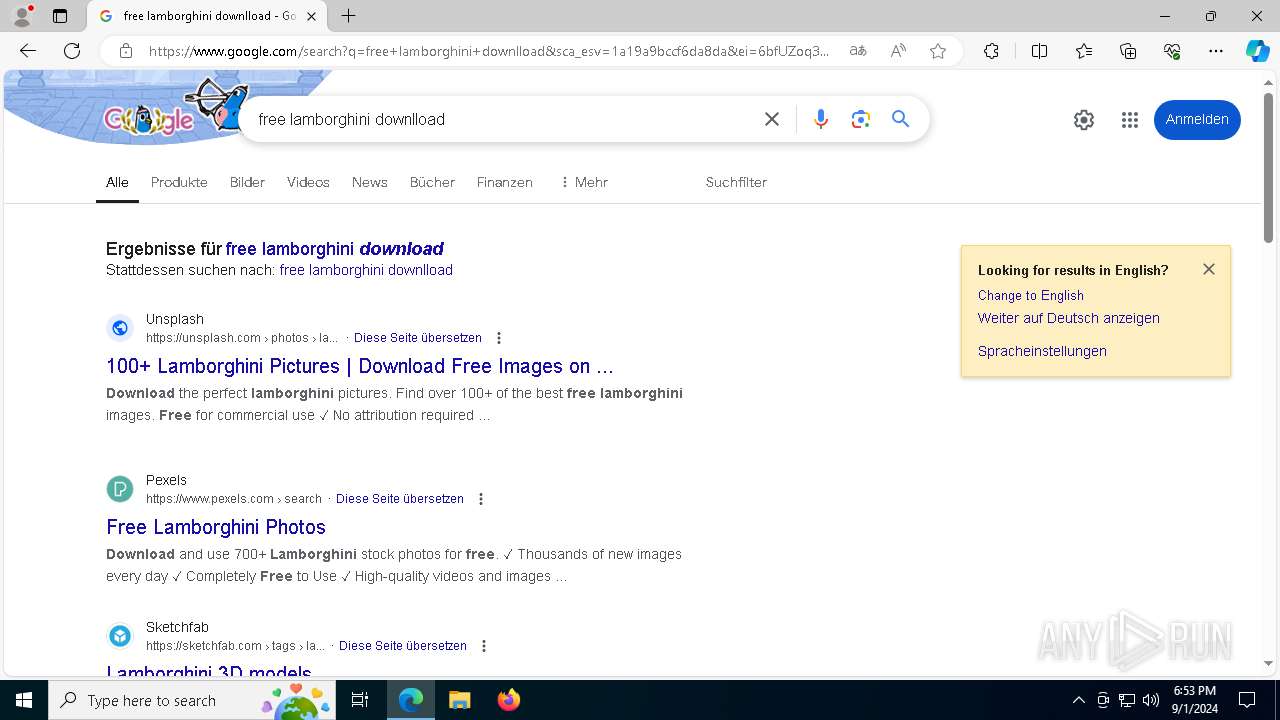Click the address bar URL
Screen dimensions: 1280x720
489,51
